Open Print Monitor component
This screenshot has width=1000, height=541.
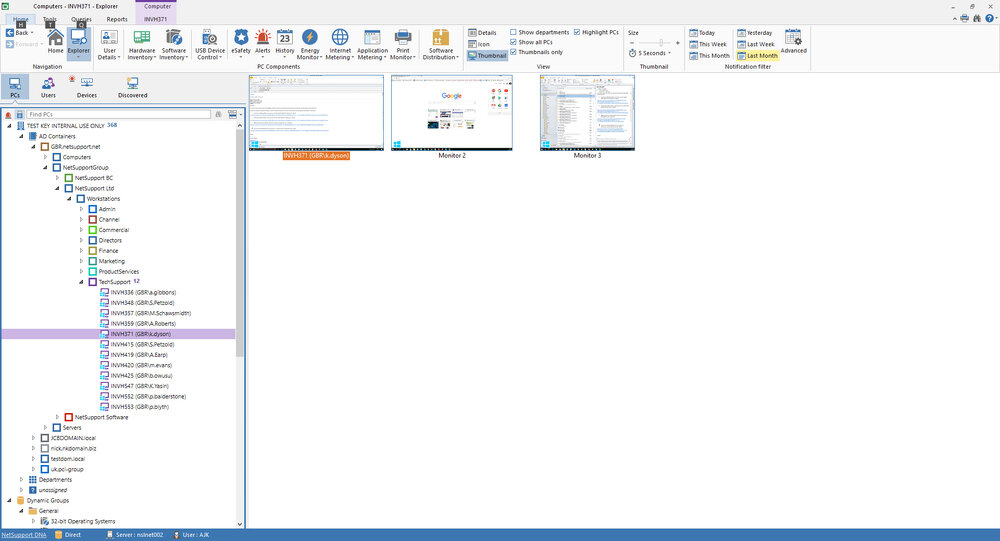pos(403,44)
